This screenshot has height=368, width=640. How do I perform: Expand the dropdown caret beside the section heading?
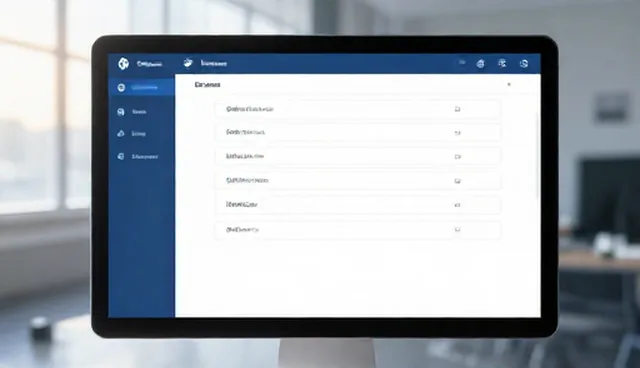coord(509,84)
